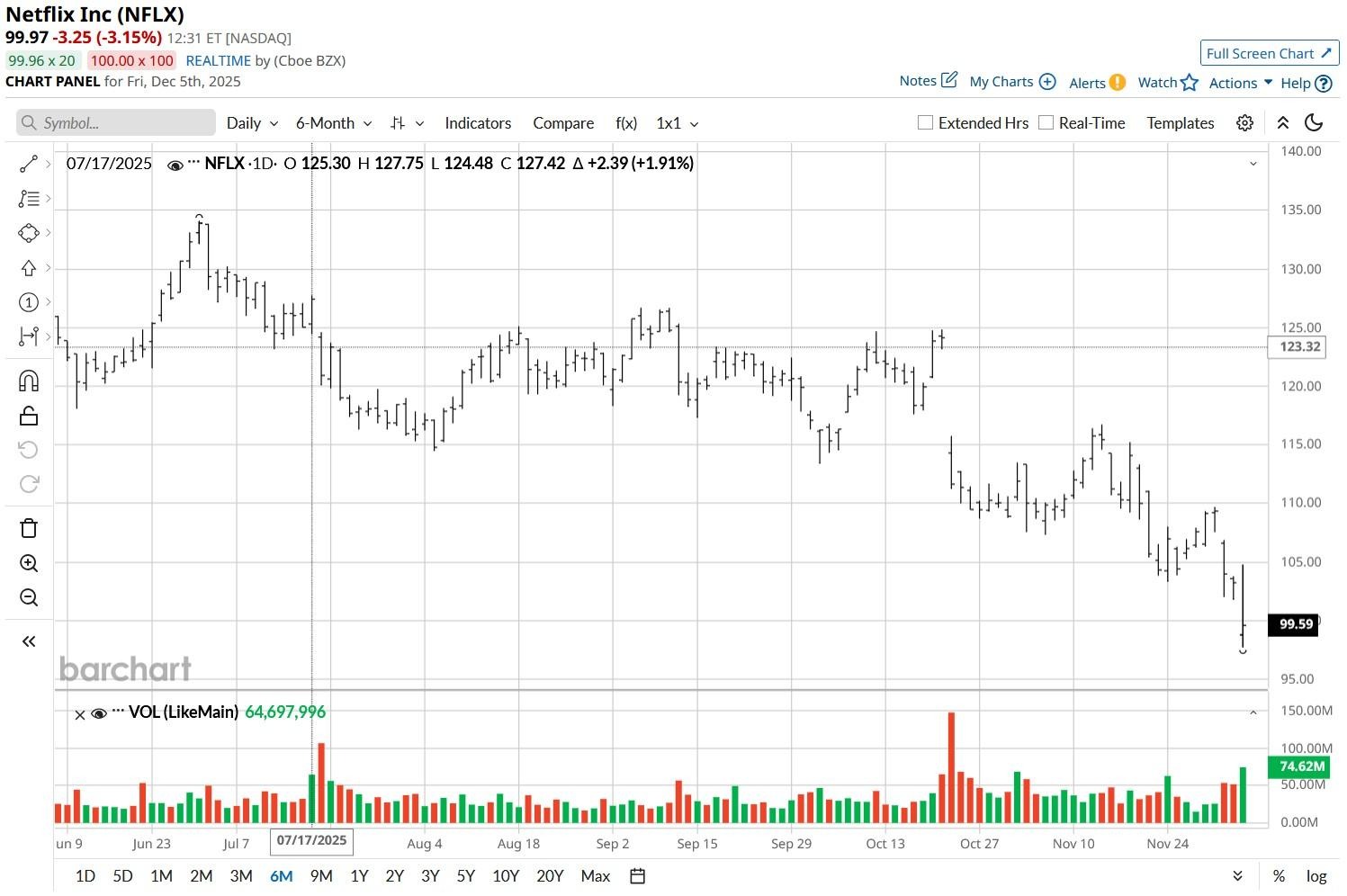Collapse the left drawing toolbar
The image size is (1347, 896).
point(29,641)
